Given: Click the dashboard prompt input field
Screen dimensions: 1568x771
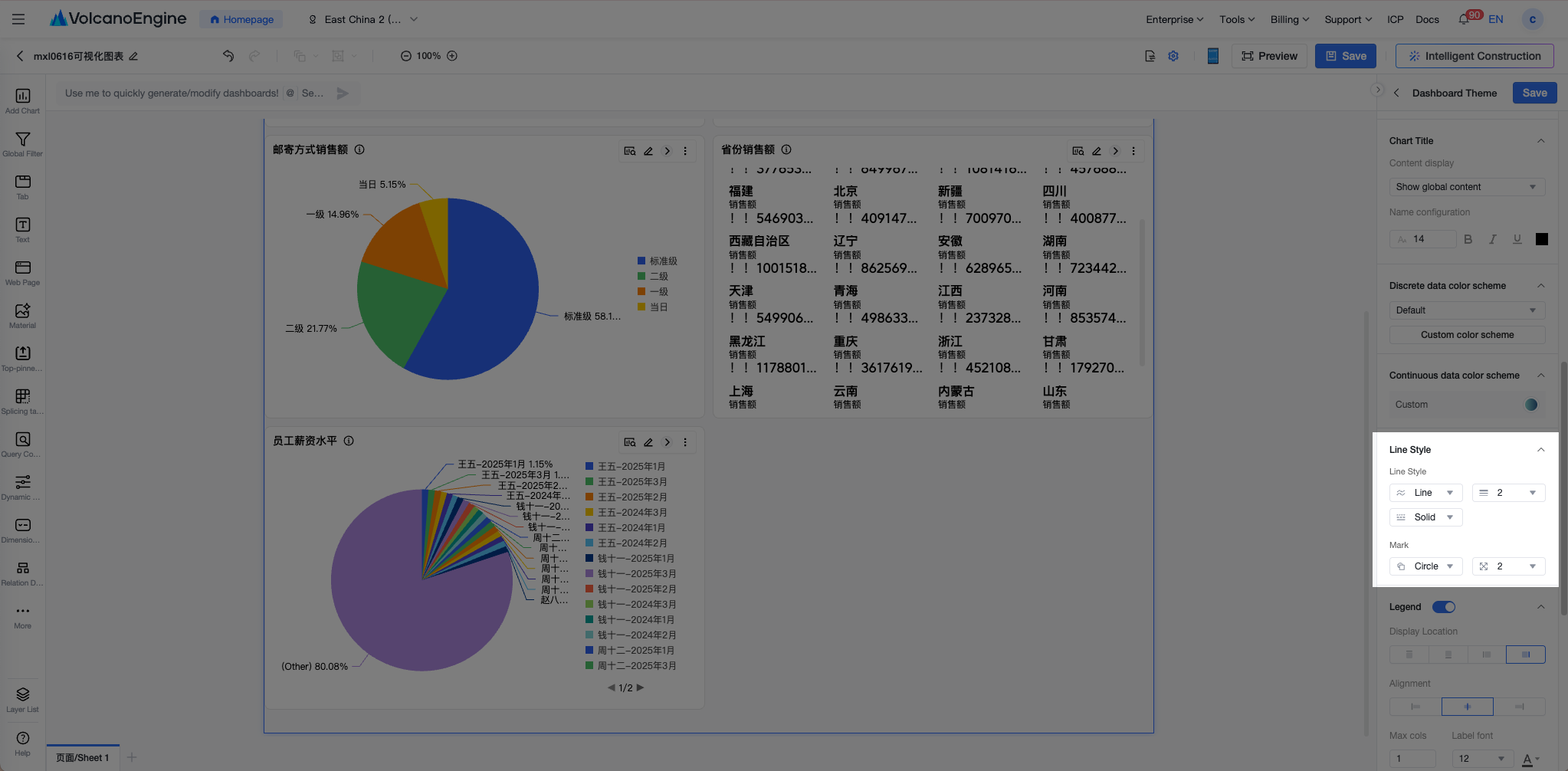Looking at the screenshot, I should [x=172, y=94].
